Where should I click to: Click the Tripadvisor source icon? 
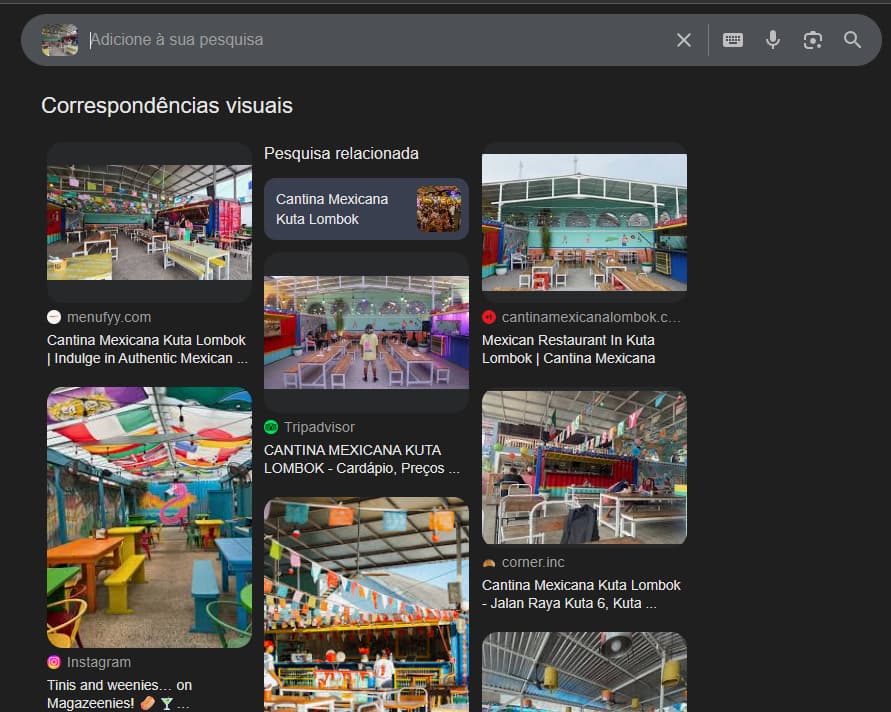coord(271,427)
